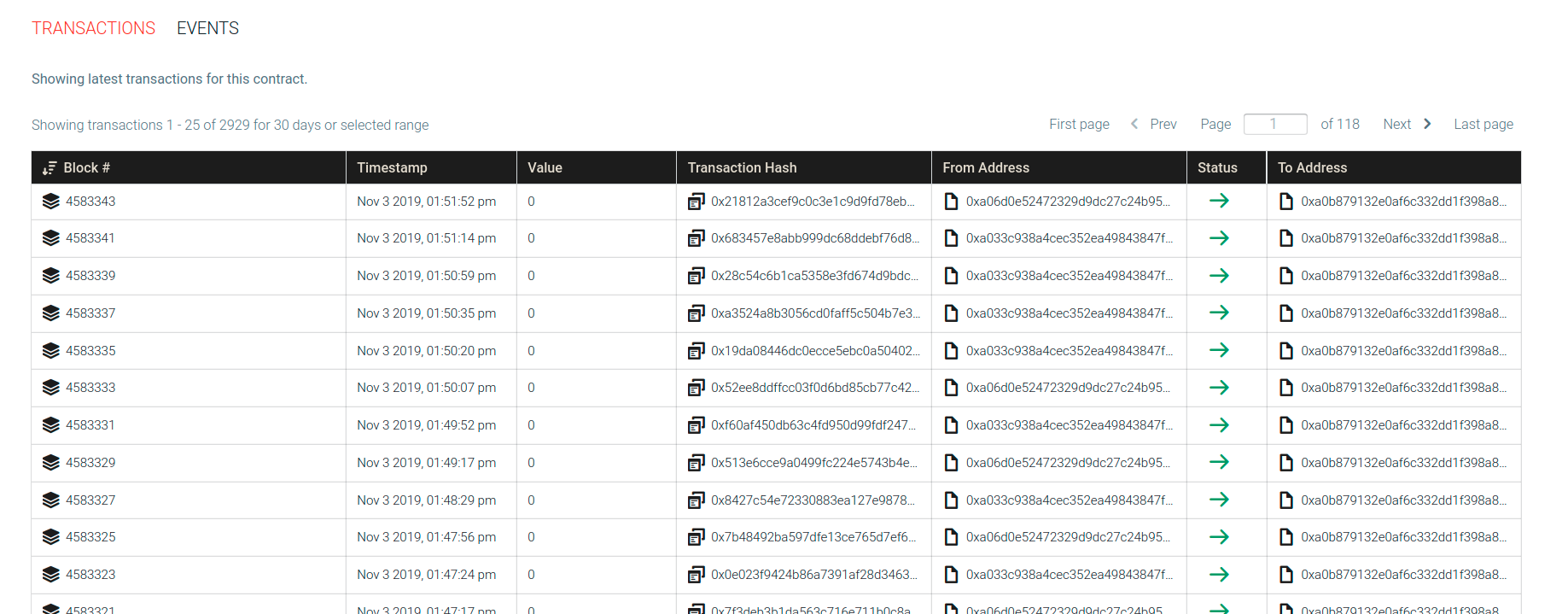Viewport: 1568px width, 614px height.
Task: Jump to First page link
Action: tap(1079, 125)
